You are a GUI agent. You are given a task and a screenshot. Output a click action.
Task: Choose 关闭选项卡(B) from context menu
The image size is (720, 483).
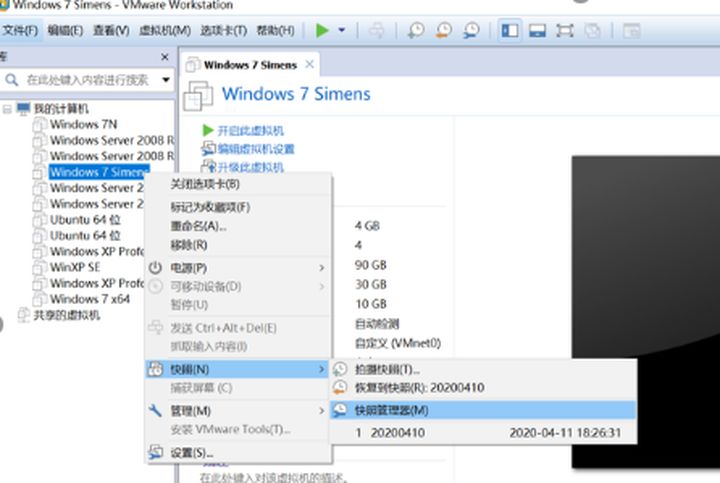click(x=238, y=184)
